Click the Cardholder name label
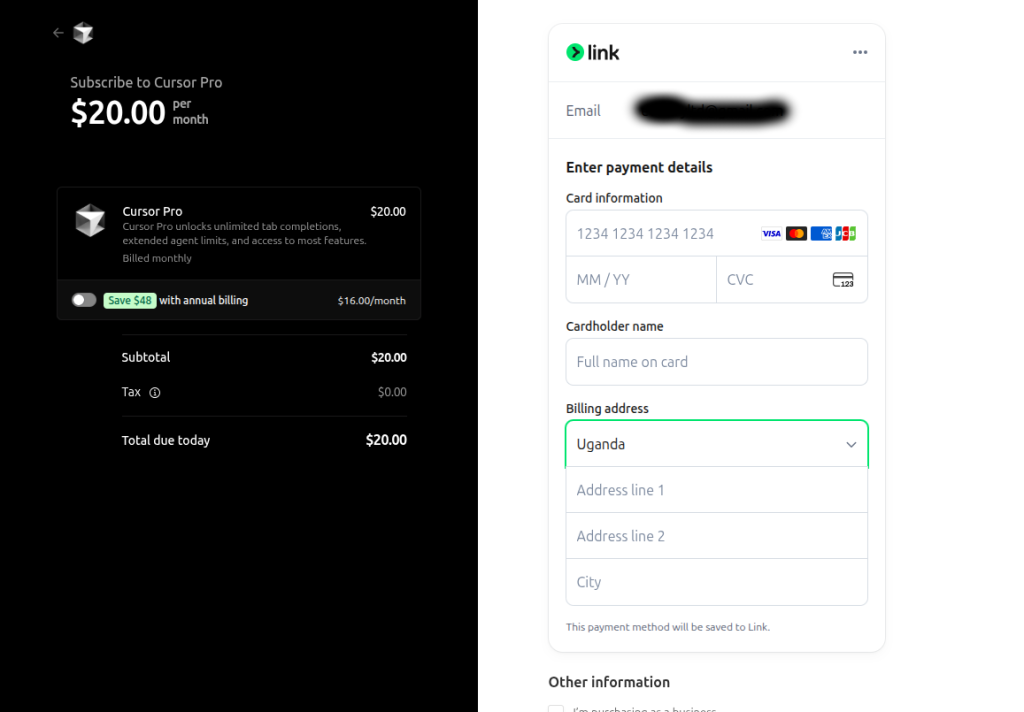1024x712 pixels. click(615, 326)
